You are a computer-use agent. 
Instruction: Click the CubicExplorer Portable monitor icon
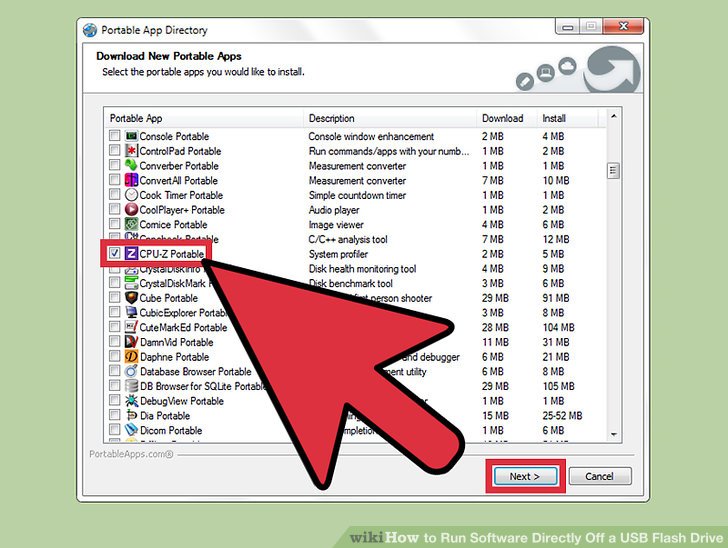(x=131, y=313)
